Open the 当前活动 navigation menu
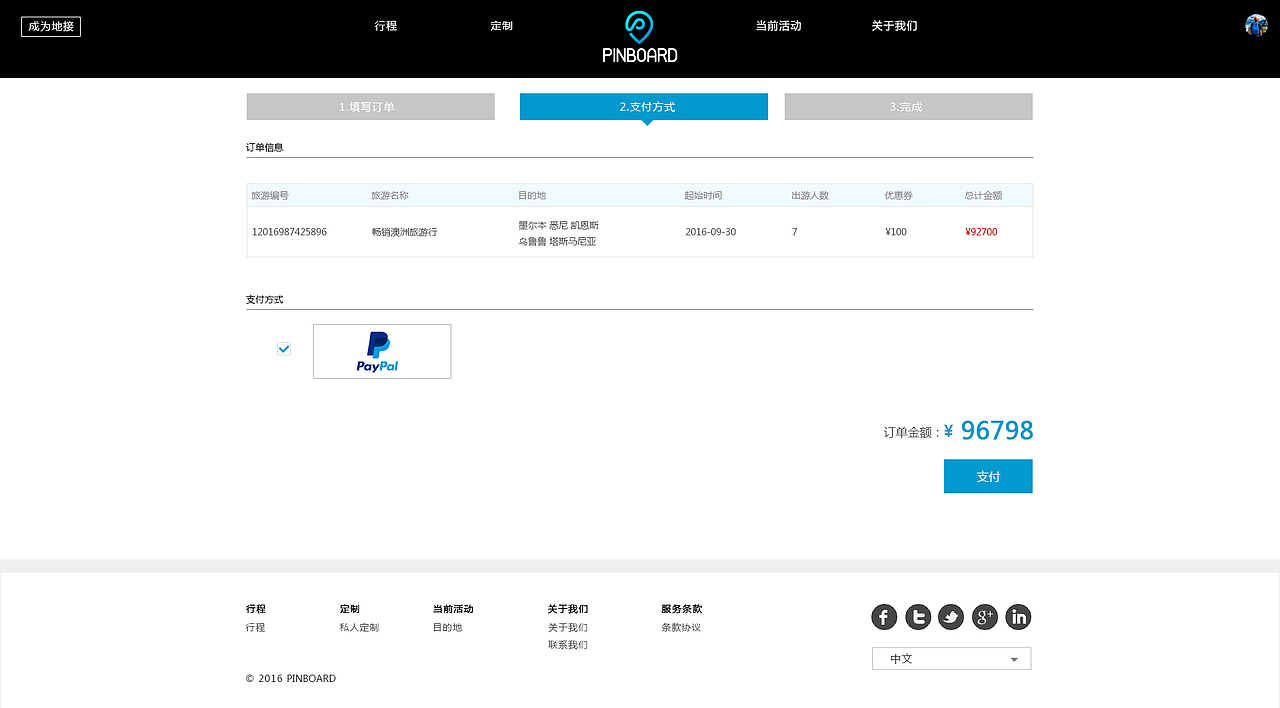This screenshot has height=708, width=1280. [779, 26]
